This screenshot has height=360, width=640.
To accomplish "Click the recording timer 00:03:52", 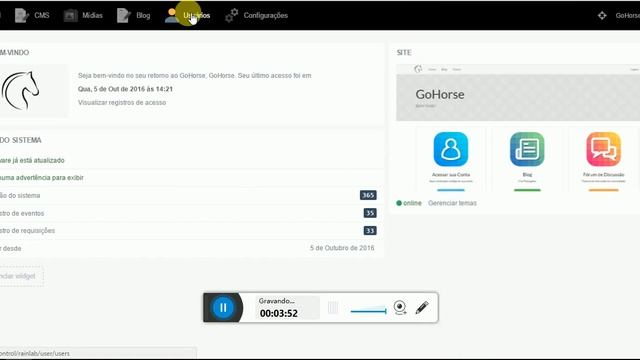I will [x=279, y=313].
